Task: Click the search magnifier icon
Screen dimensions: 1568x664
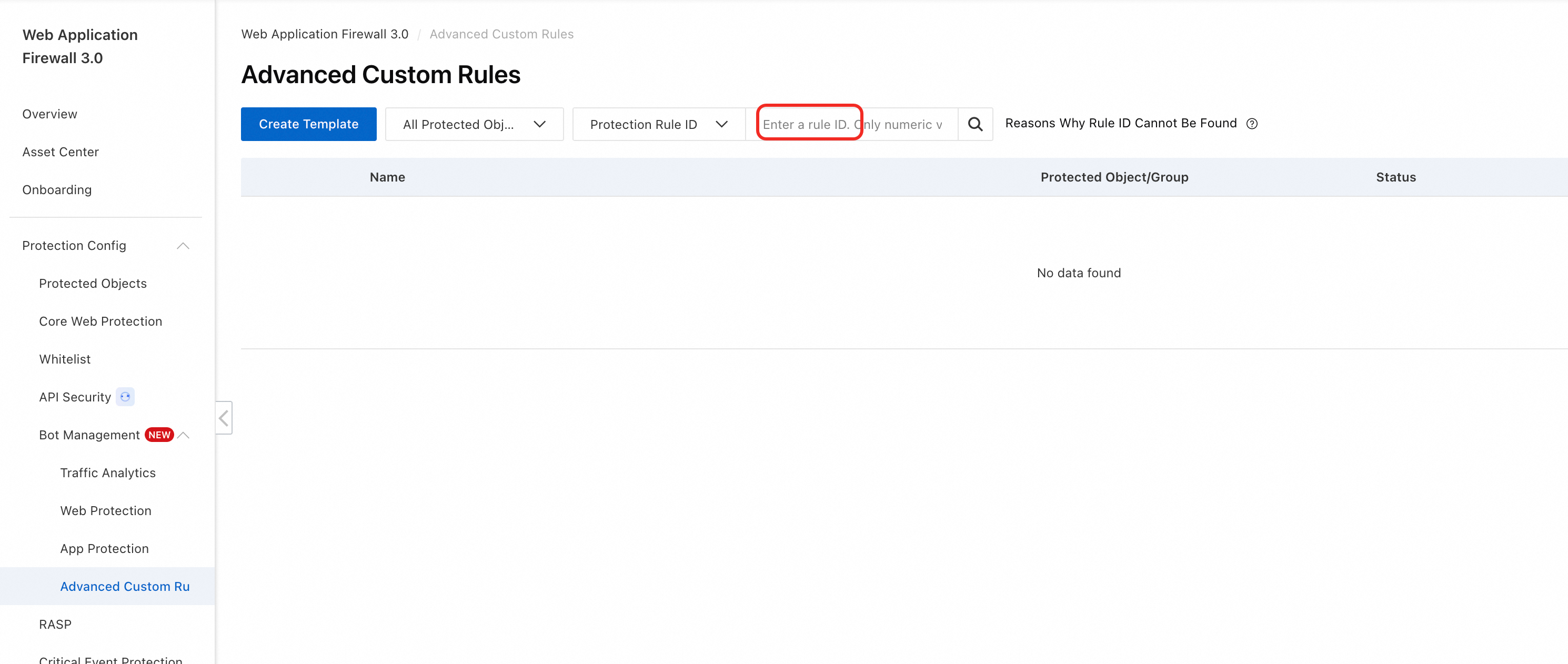Action: point(975,124)
